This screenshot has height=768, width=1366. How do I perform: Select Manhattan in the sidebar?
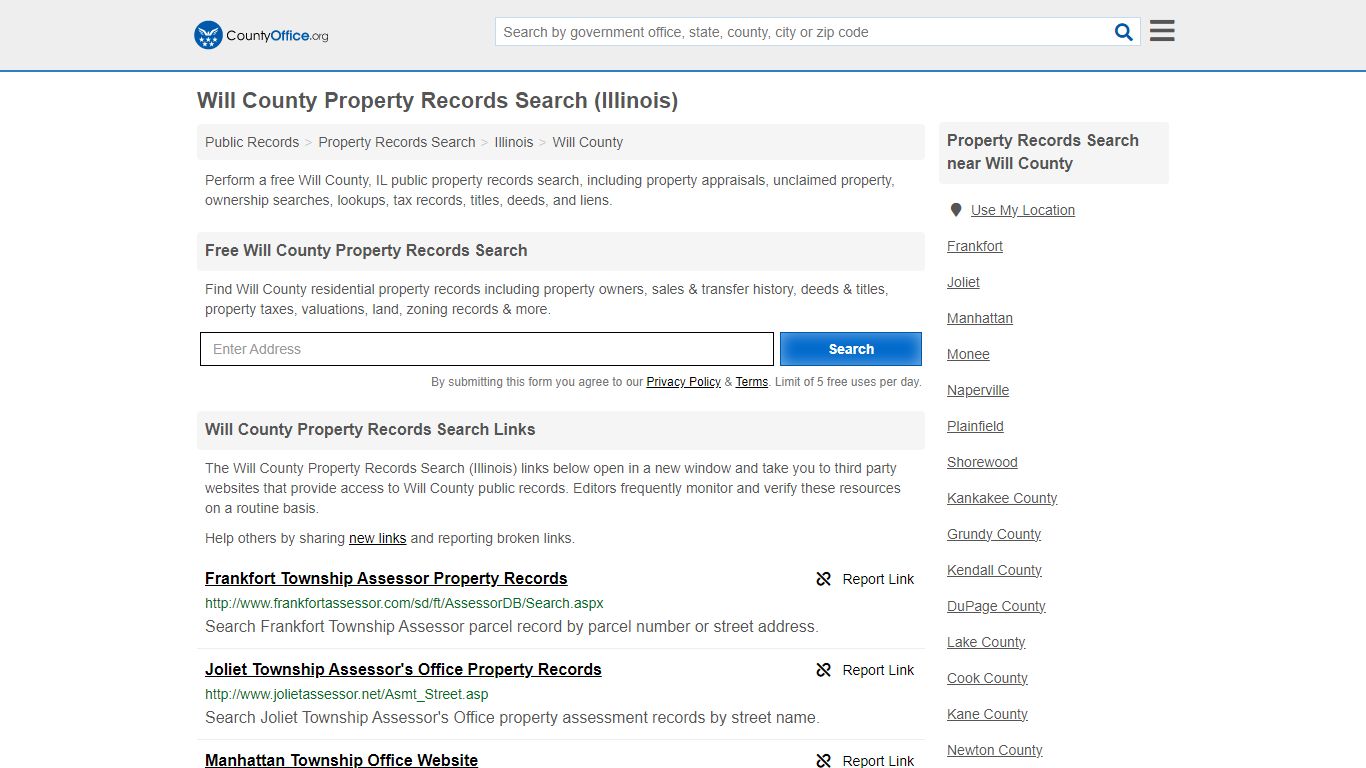(980, 318)
